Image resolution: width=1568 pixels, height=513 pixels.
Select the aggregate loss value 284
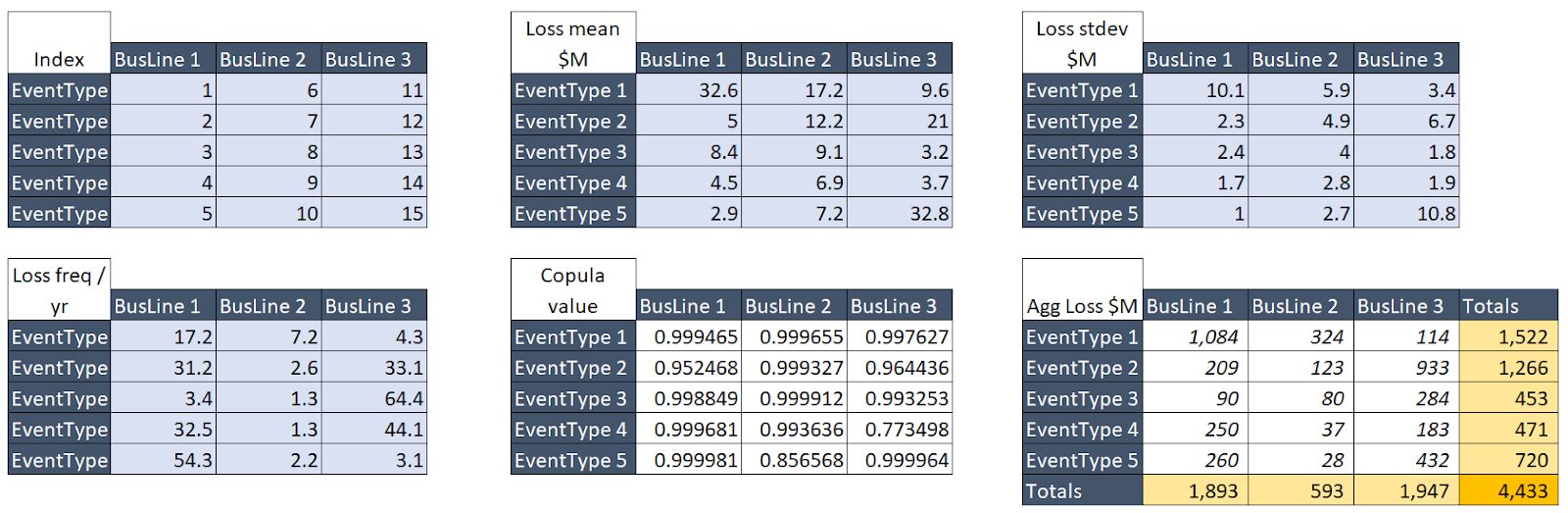(x=1406, y=398)
